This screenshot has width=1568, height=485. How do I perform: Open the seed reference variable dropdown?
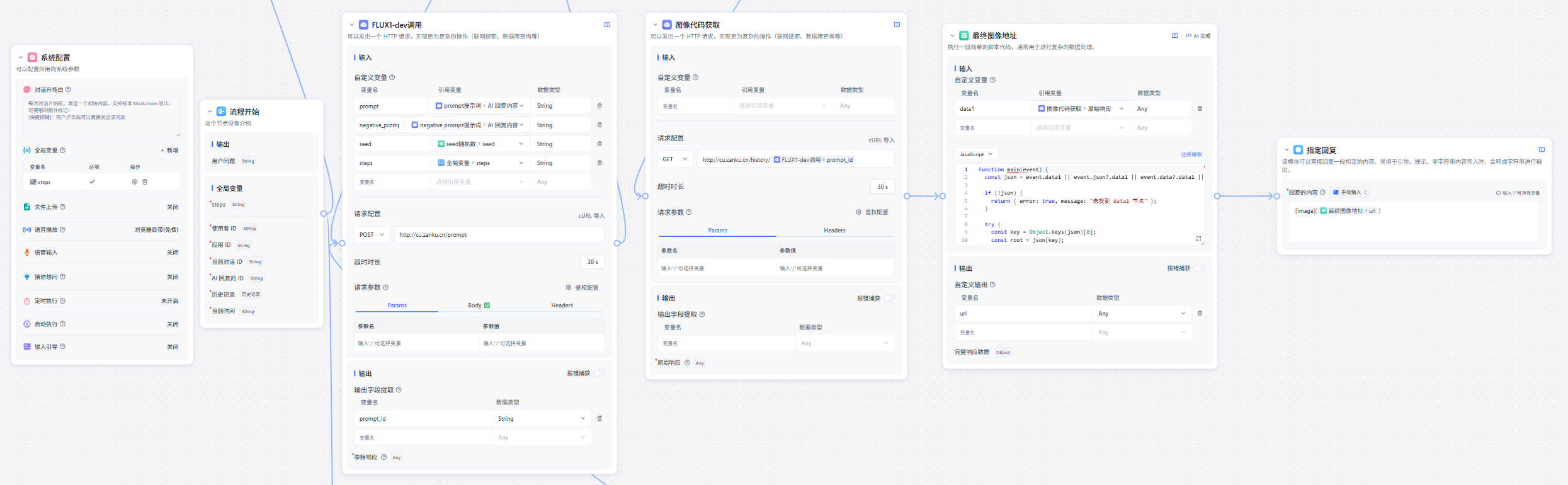pos(480,144)
